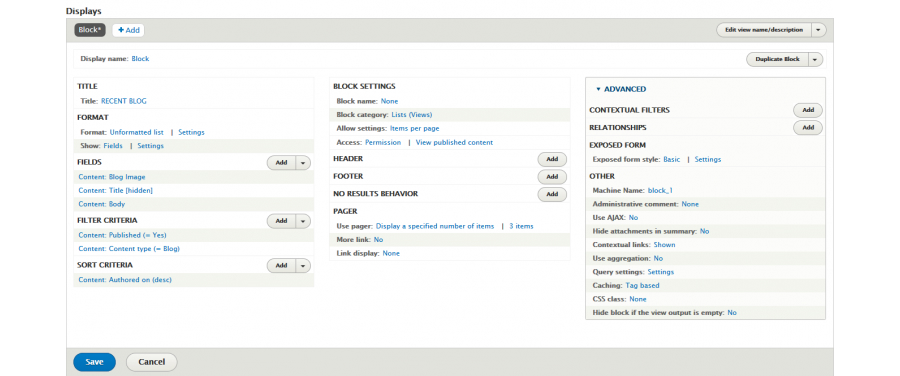Save the view
Screen dimensions: 900x376
(x=94, y=362)
